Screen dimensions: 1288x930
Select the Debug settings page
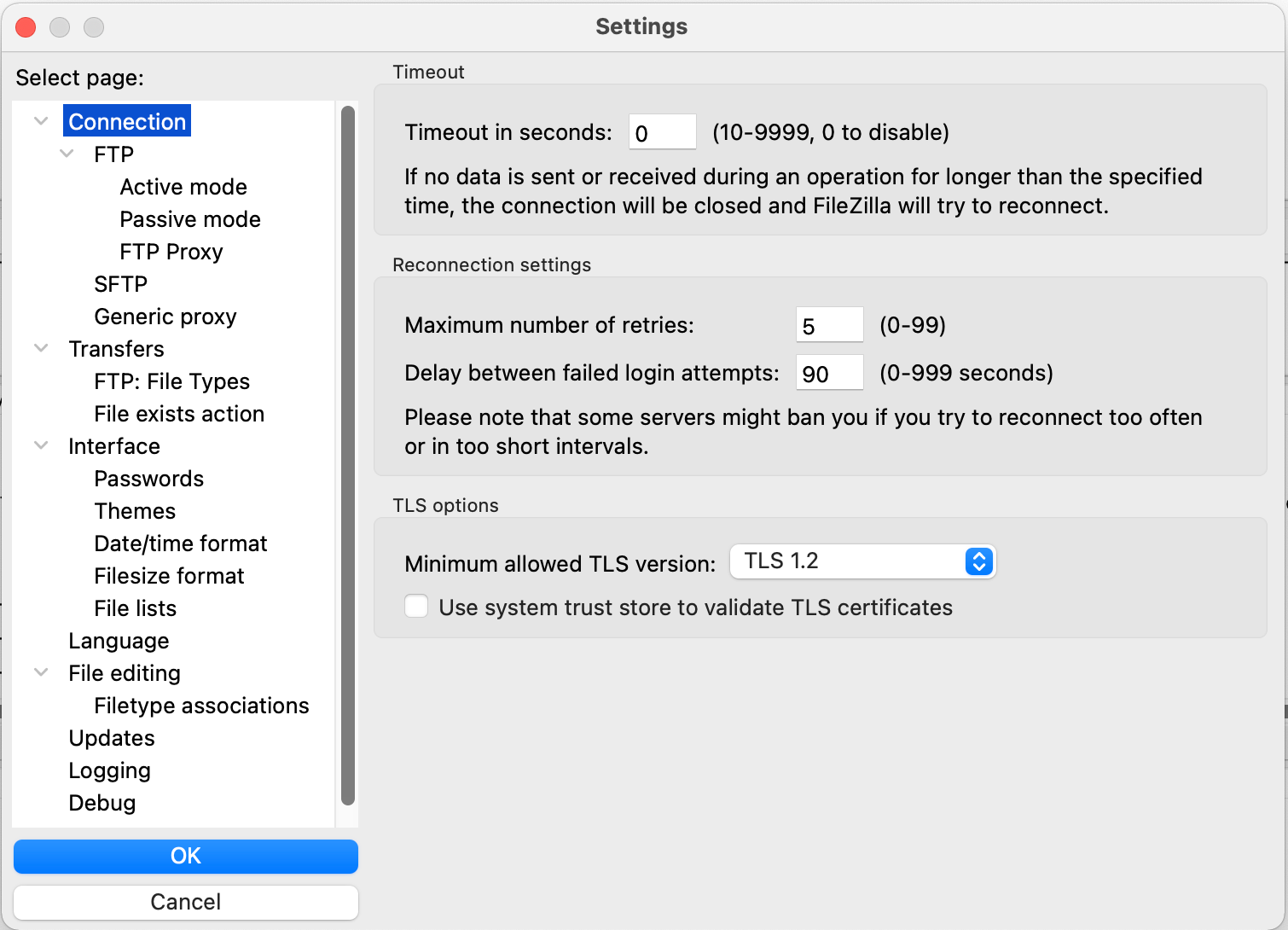(x=102, y=803)
